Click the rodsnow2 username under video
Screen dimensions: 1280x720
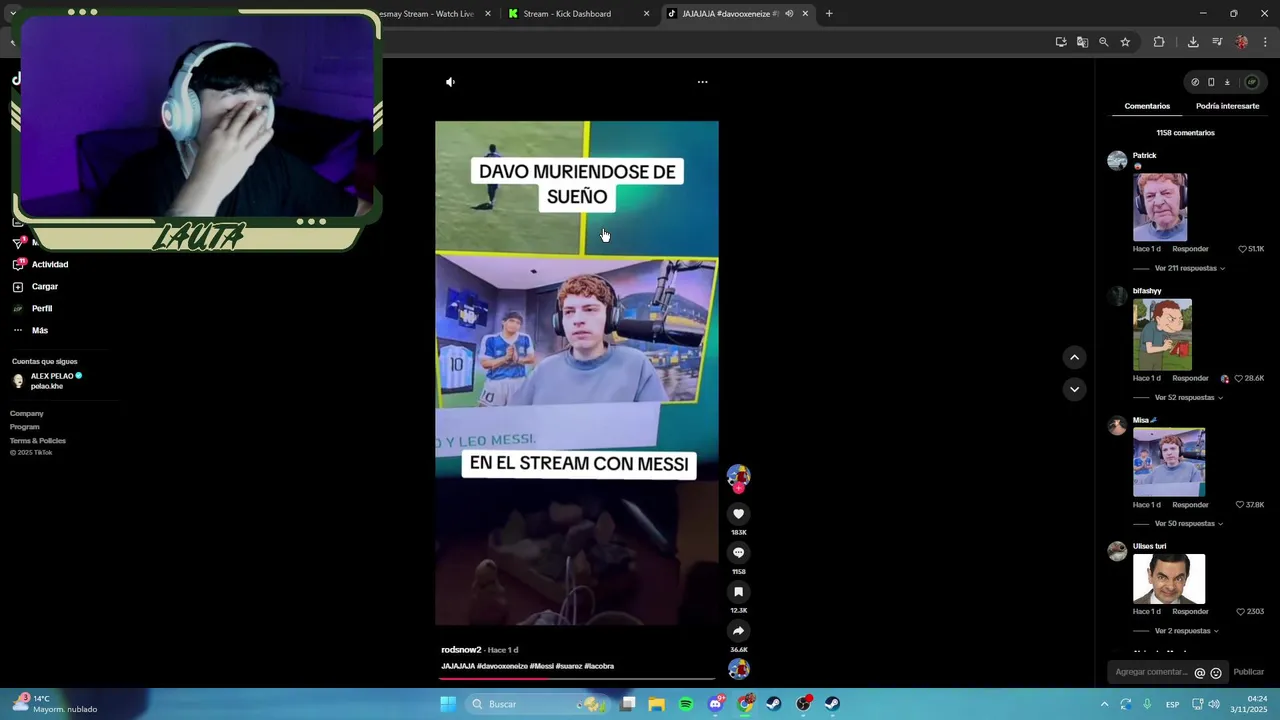coord(461,650)
